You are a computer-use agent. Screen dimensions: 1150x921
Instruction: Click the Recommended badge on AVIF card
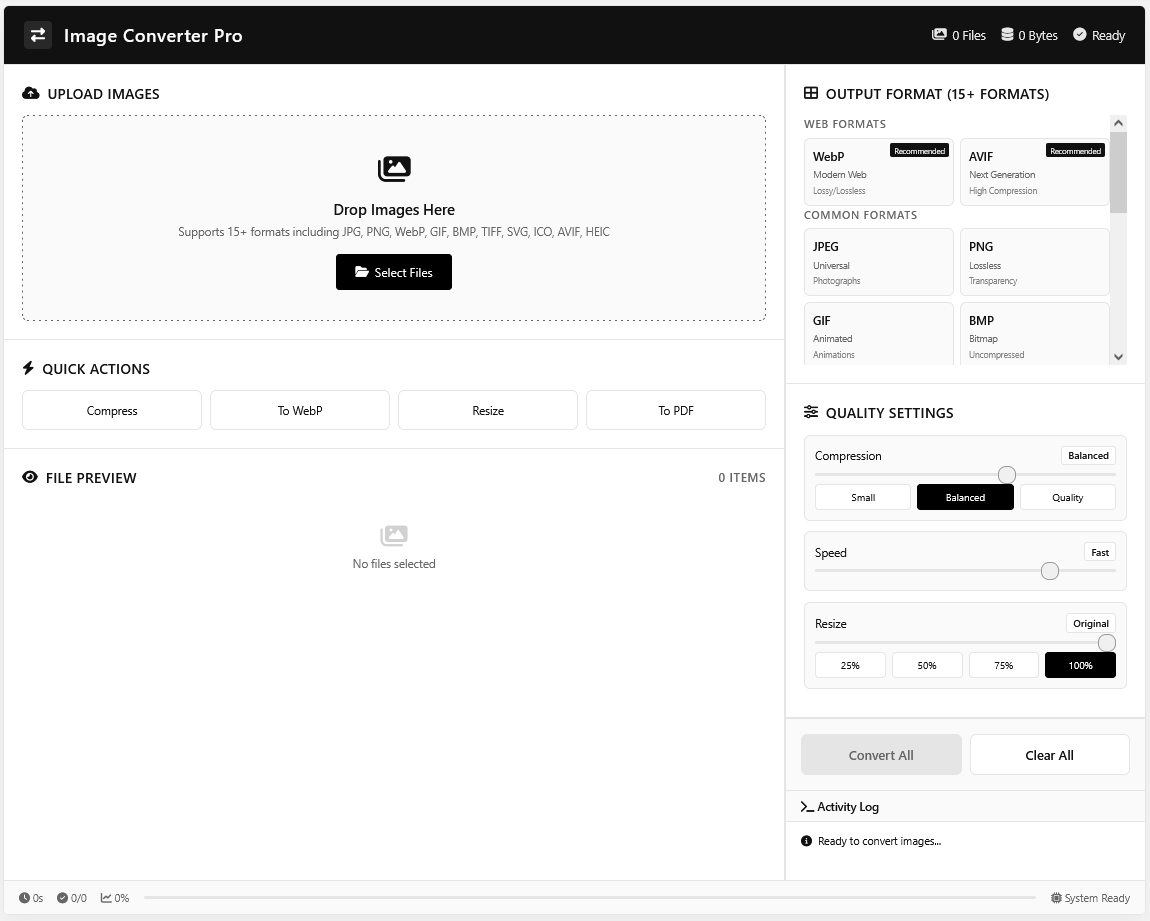[1075, 150]
